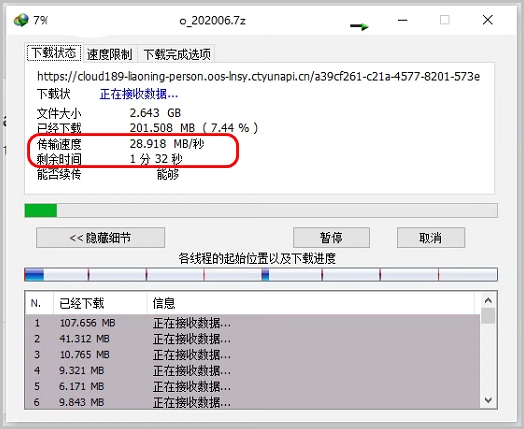The height and width of the screenshot is (429, 524).
Task: Close the o_202006.7z download window
Action: click(488, 20)
